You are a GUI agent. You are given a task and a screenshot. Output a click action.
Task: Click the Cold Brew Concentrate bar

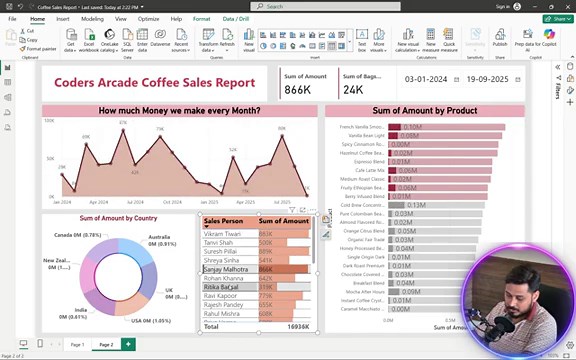[436, 205]
